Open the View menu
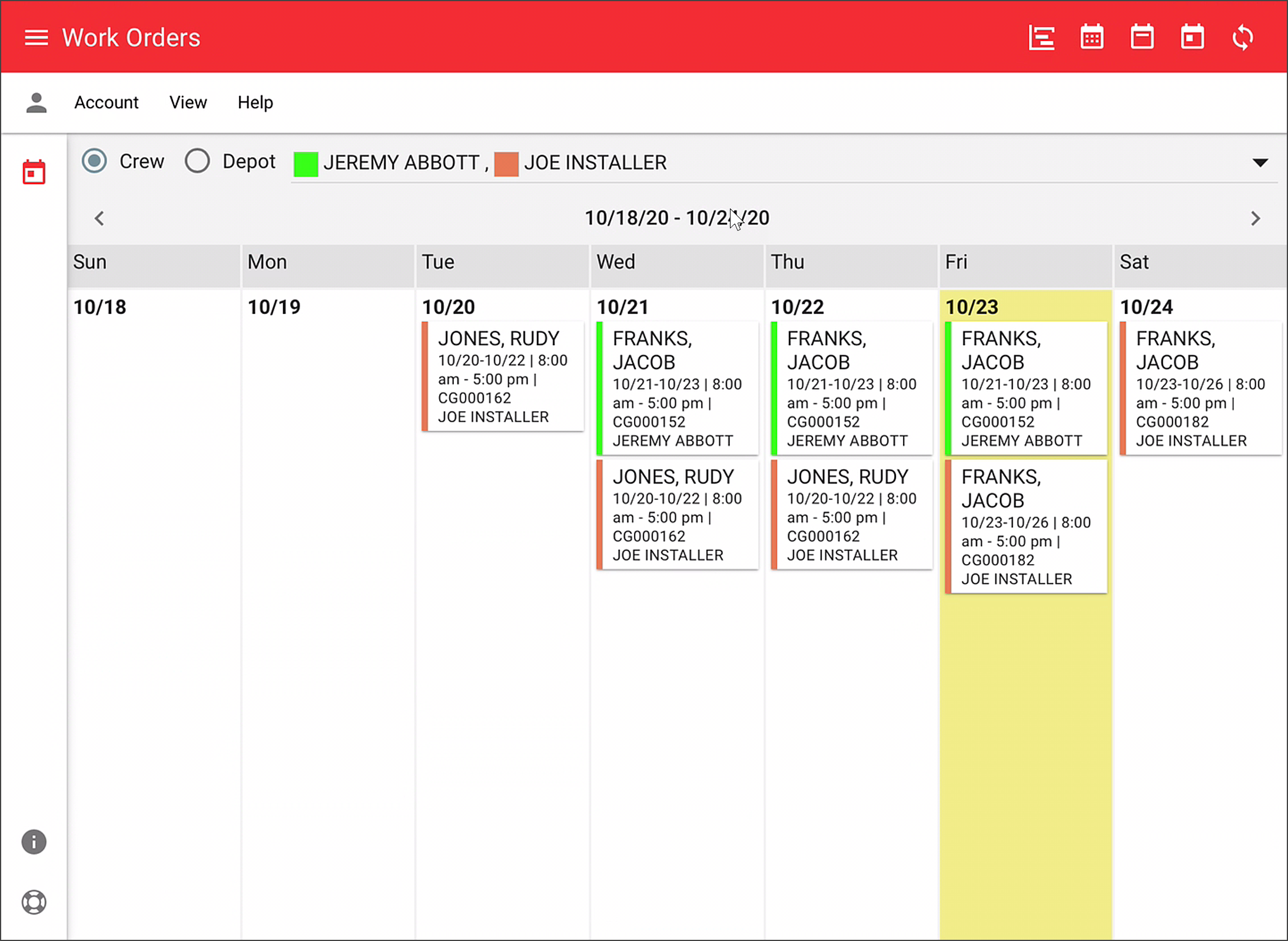This screenshot has height=941, width=1288. (x=188, y=102)
